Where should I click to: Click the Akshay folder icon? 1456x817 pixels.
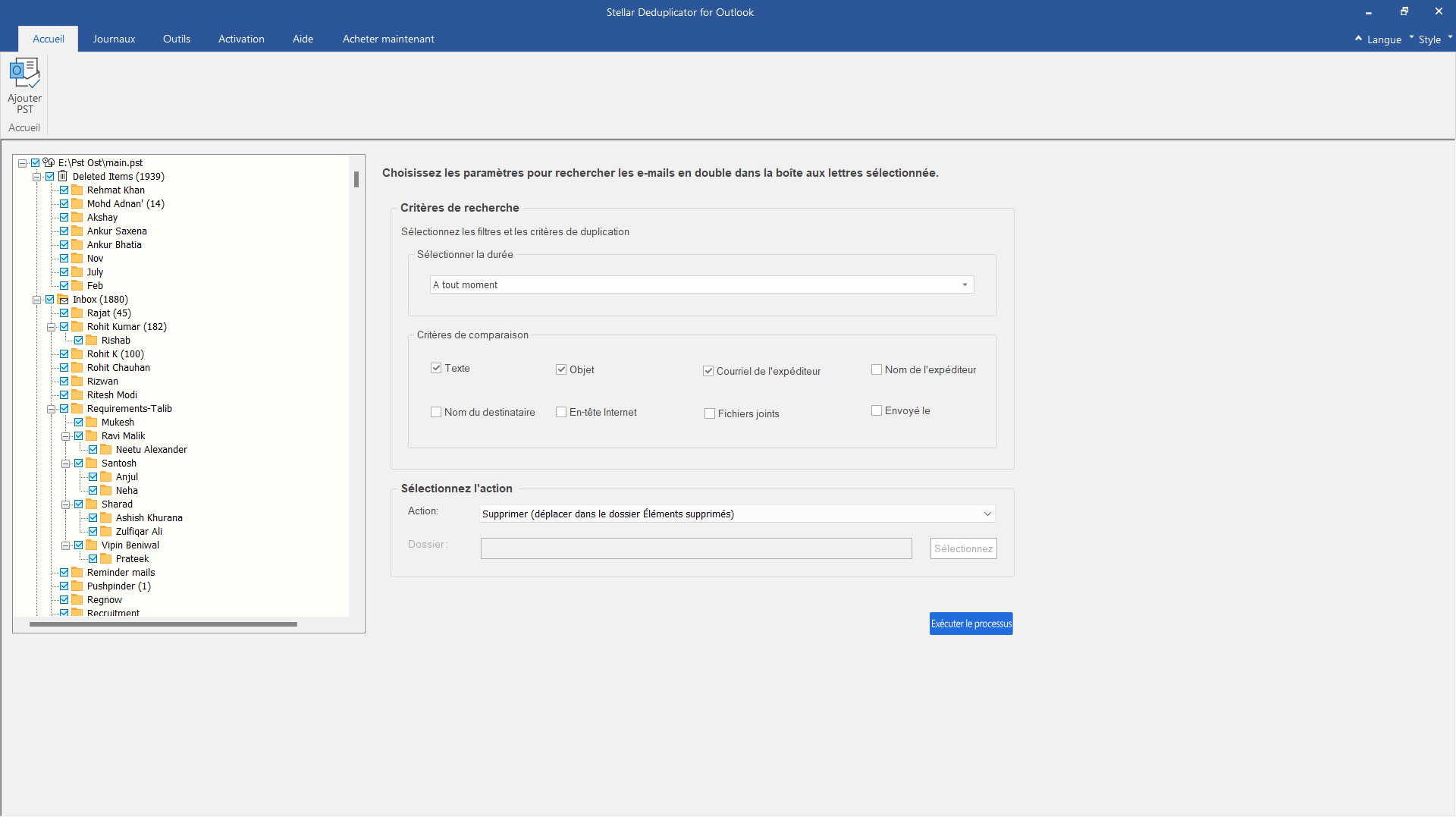pos(77,217)
